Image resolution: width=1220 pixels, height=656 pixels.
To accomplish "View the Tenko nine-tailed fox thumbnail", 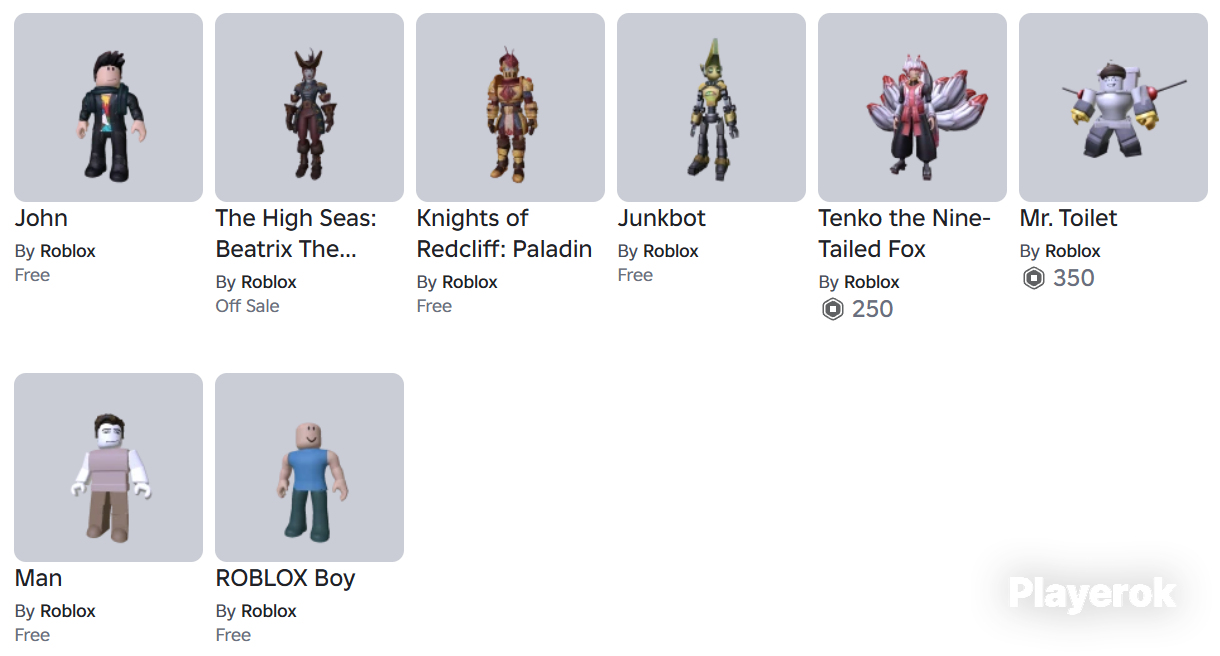I will tap(912, 107).
